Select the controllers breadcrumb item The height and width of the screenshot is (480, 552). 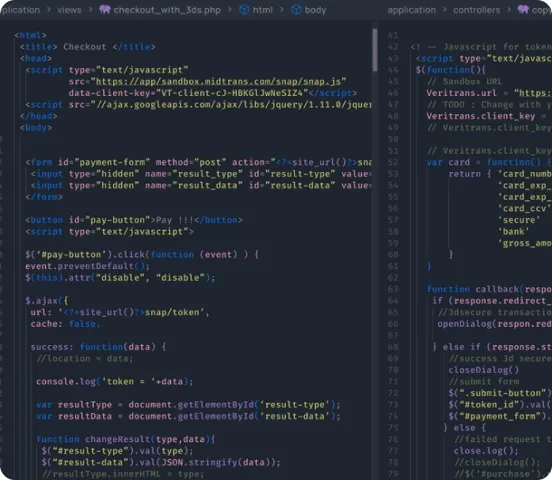tap(477, 10)
